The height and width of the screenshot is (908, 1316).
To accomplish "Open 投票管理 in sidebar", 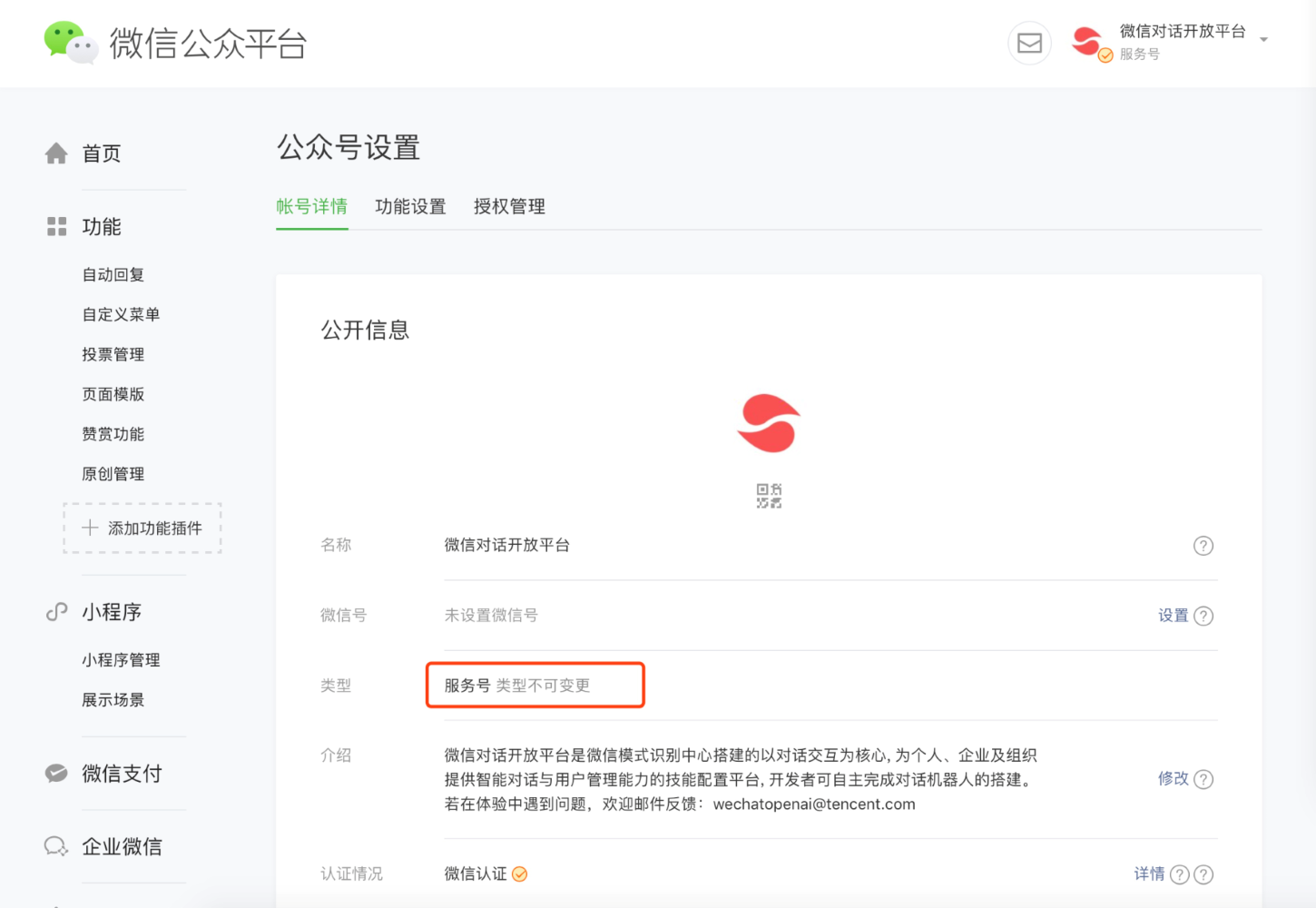I will pyautogui.click(x=113, y=355).
